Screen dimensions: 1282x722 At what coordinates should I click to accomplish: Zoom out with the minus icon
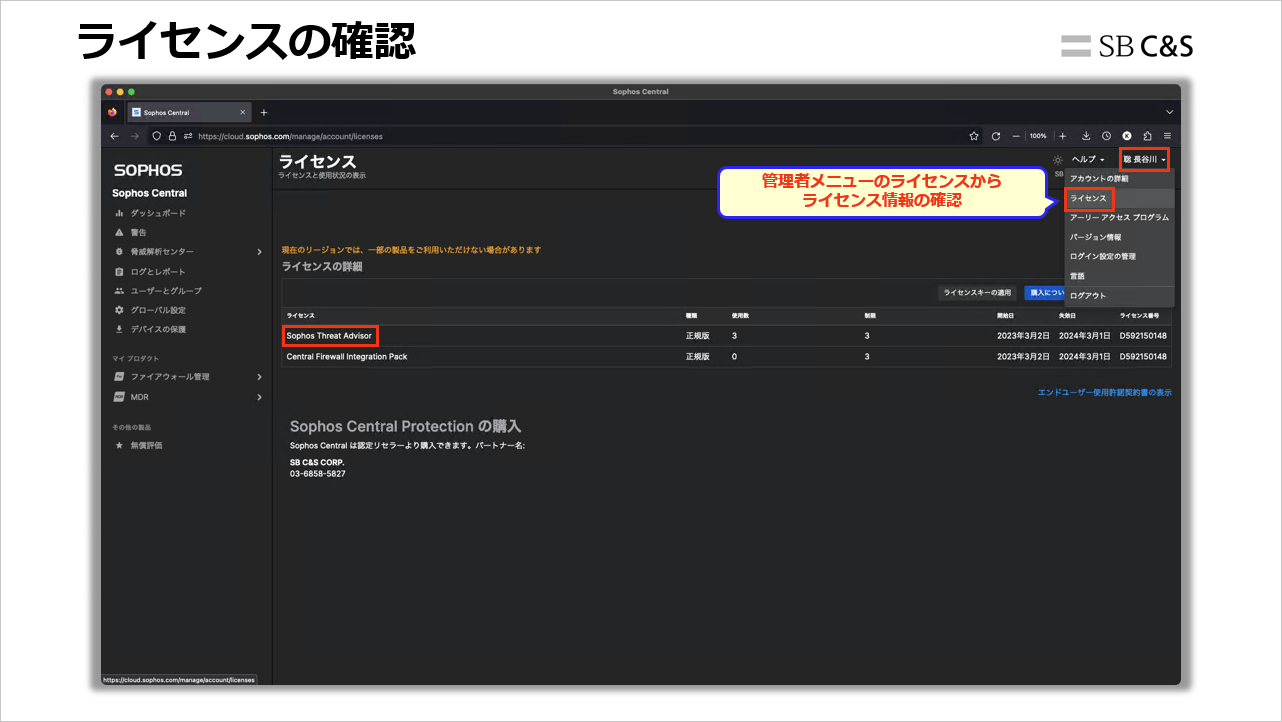coord(1016,136)
